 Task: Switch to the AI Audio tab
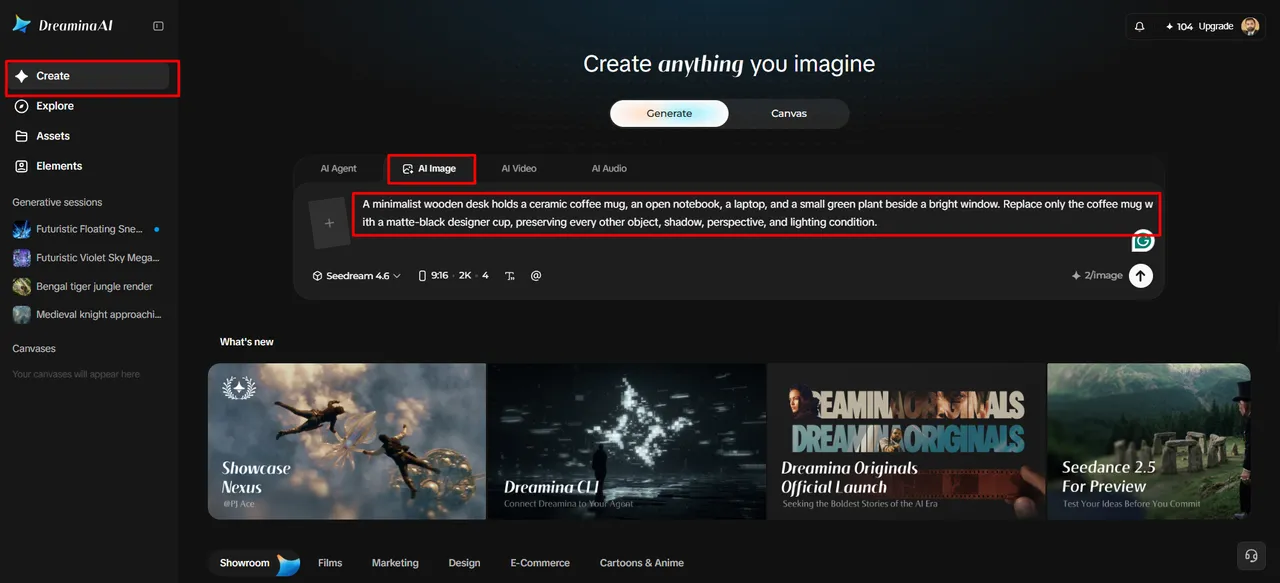(609, 169)
